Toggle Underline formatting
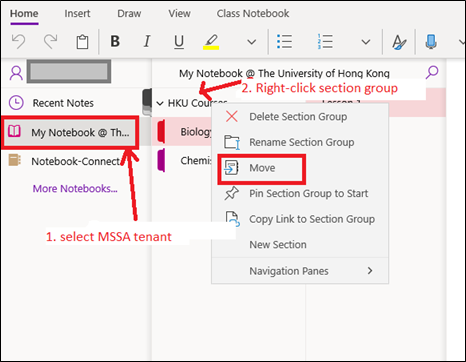 [179, 42]
